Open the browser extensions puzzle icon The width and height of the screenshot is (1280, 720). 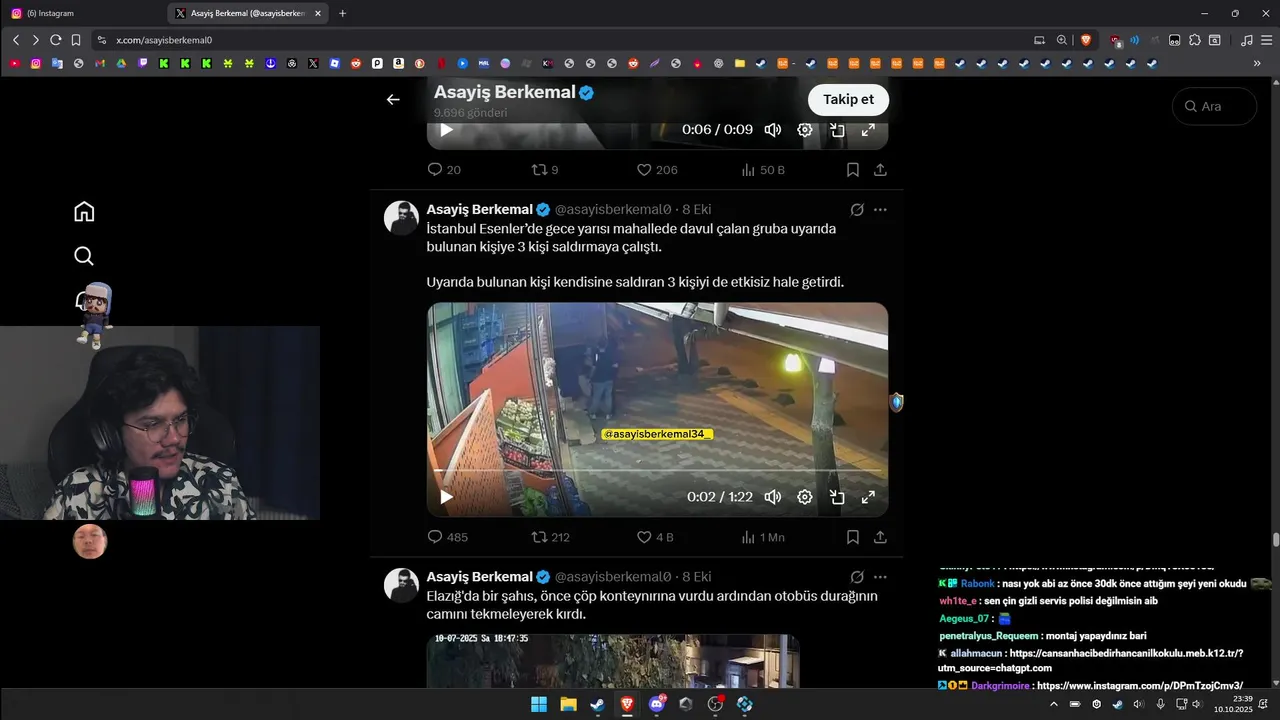[x=1195, y=40]
